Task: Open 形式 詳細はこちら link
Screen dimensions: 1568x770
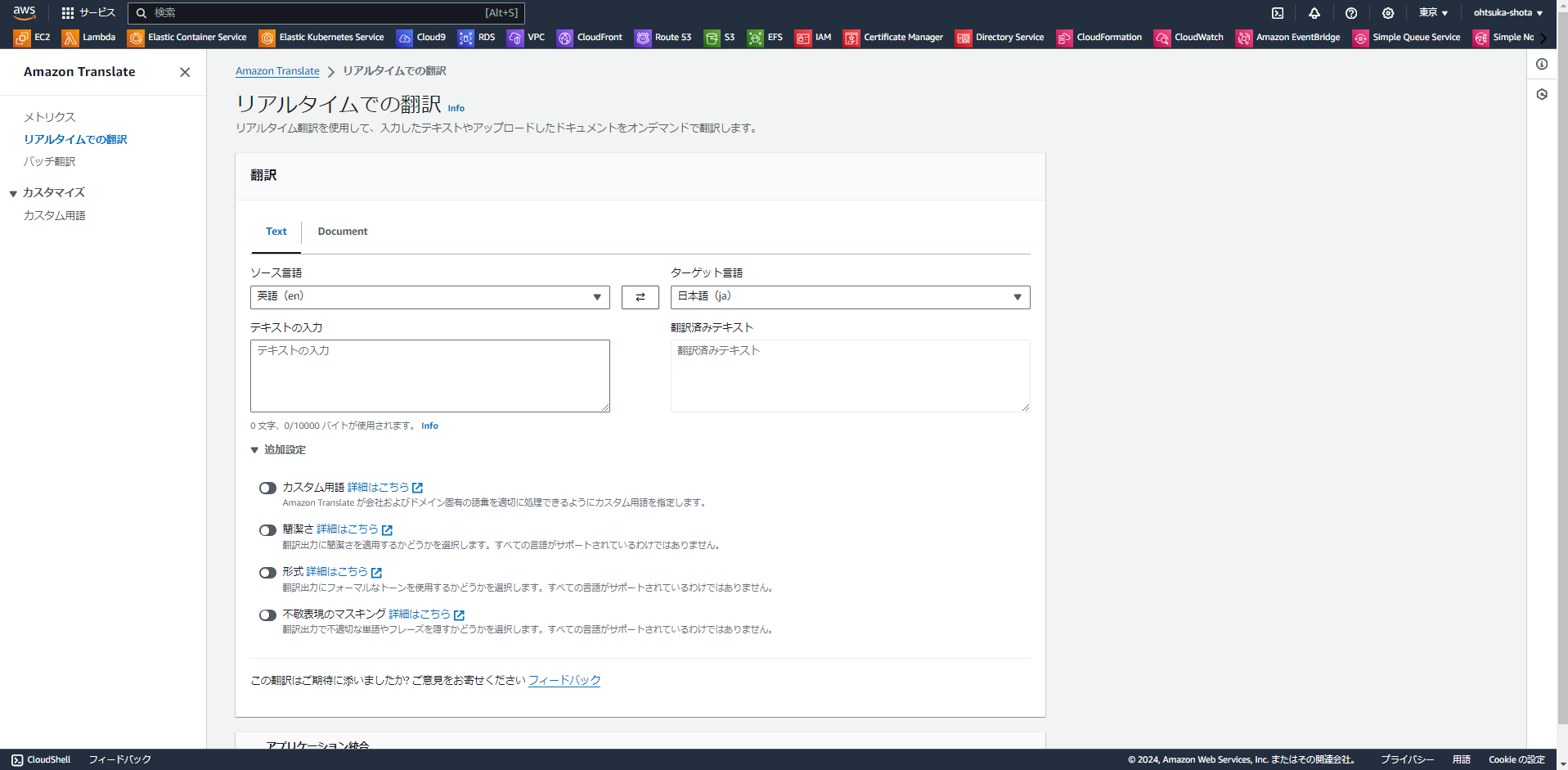Action: pyautogui.click(x=344, y=572)
